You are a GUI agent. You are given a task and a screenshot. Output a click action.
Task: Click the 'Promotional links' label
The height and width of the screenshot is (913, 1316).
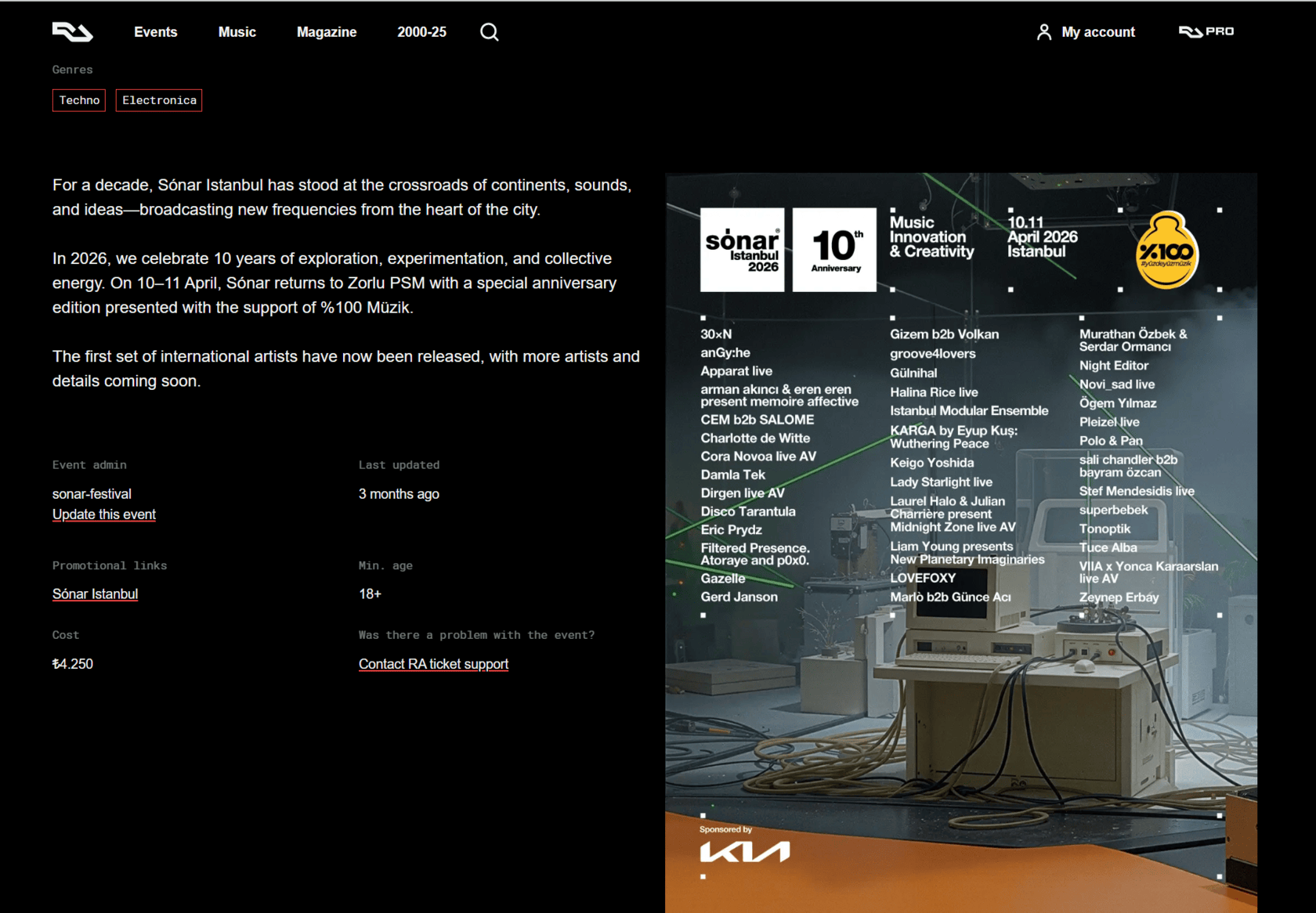(110, 565)
